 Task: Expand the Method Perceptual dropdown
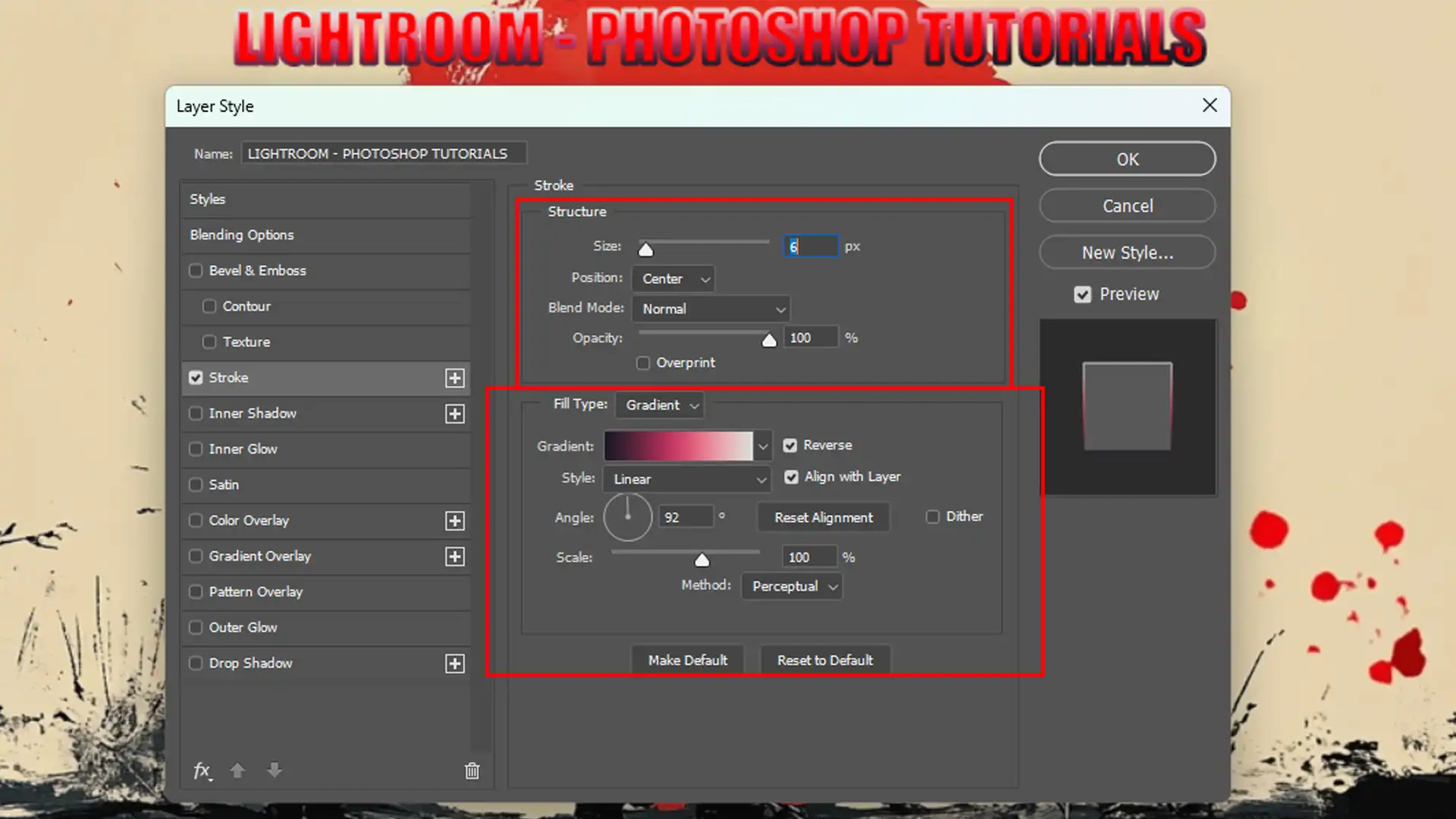[792, 586]
